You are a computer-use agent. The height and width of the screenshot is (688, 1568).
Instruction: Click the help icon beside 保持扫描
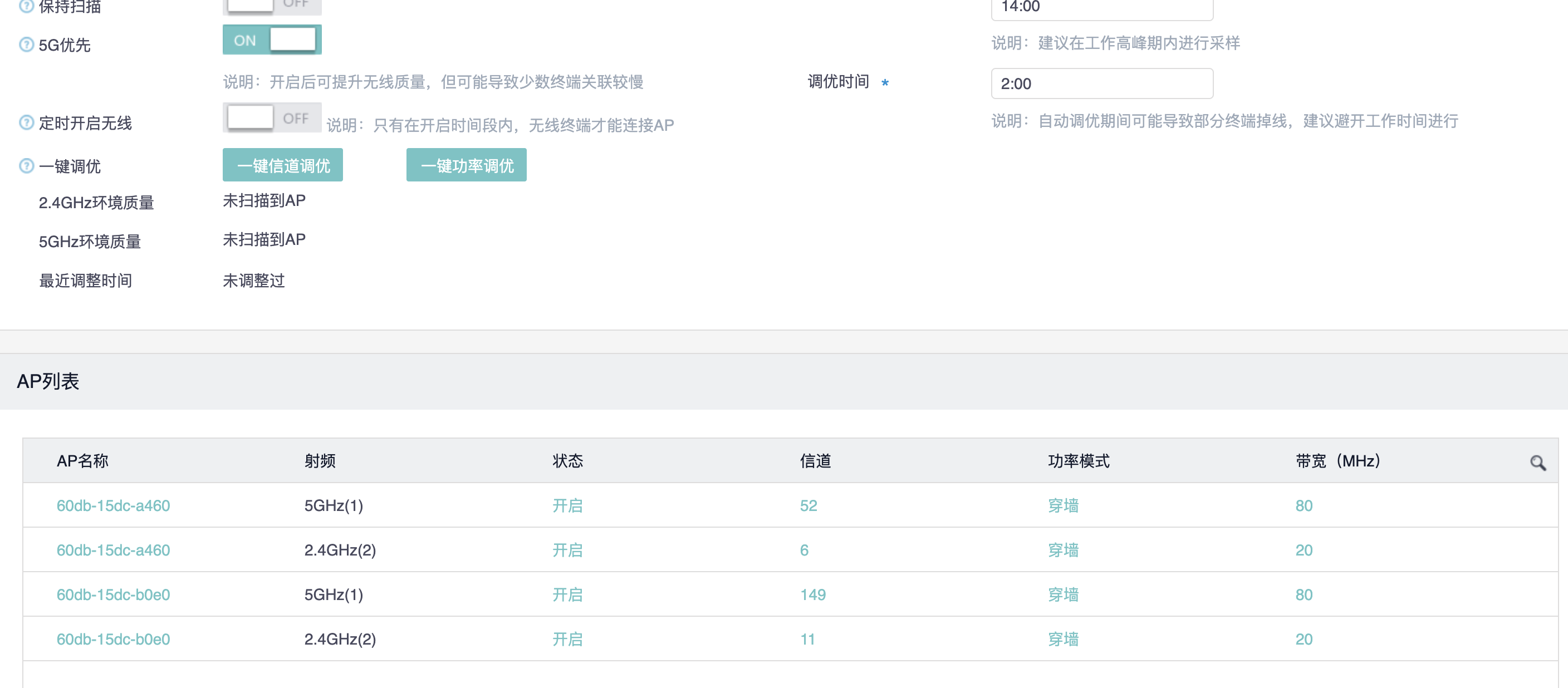coord(26,6)
